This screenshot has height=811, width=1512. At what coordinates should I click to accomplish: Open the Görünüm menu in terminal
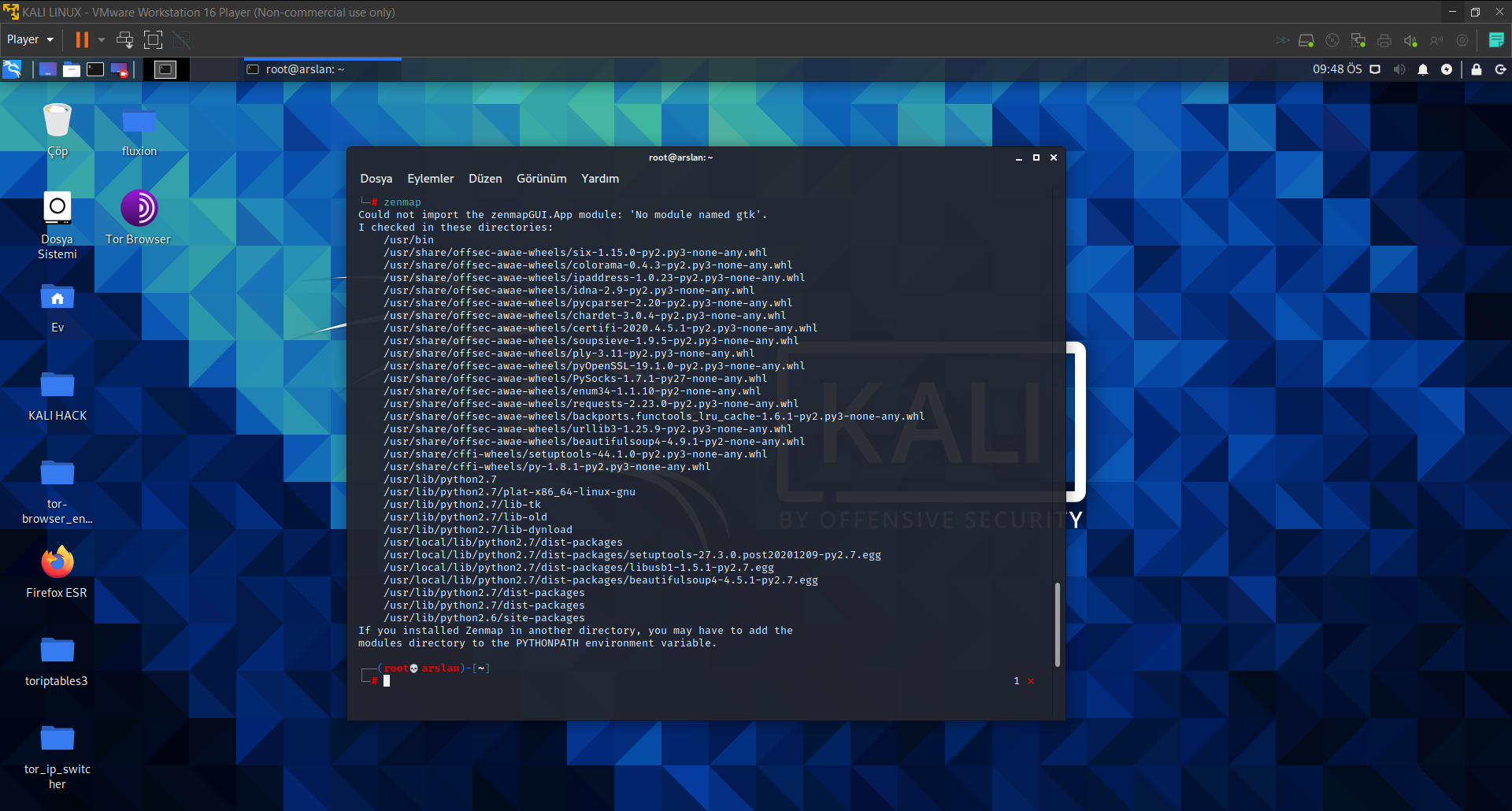[542, 179]
